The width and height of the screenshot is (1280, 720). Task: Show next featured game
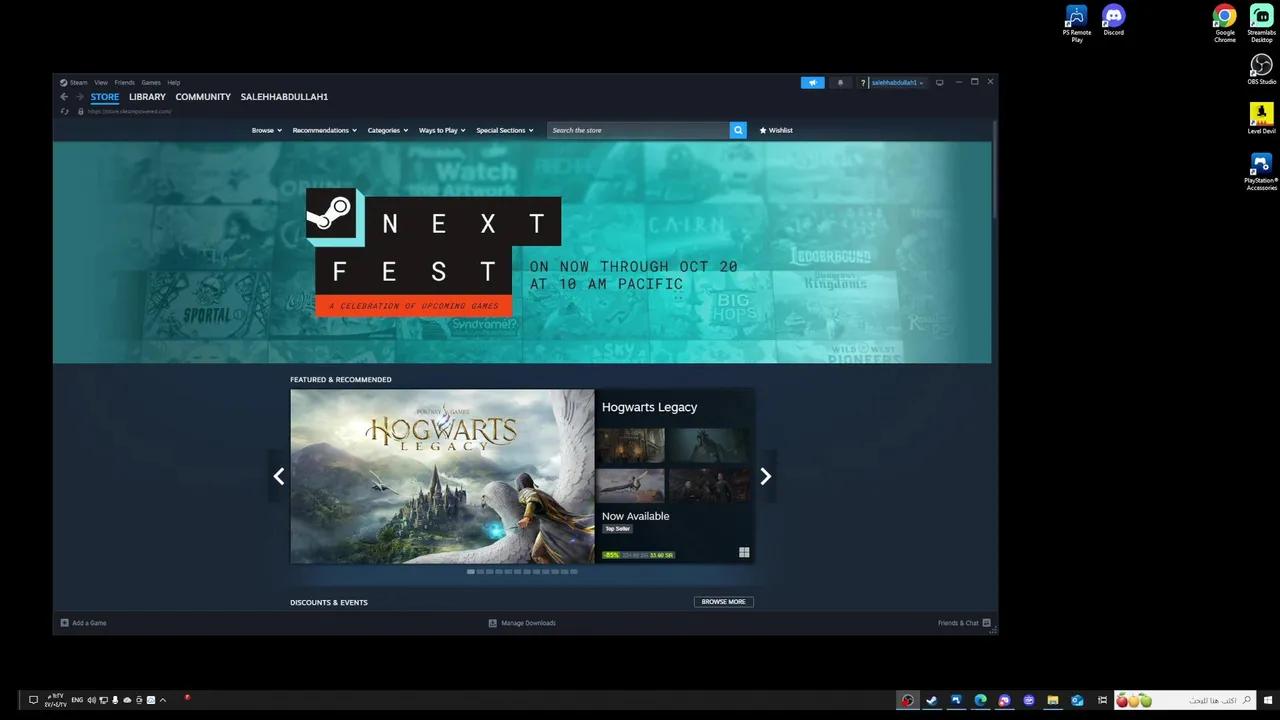point(765,476)
